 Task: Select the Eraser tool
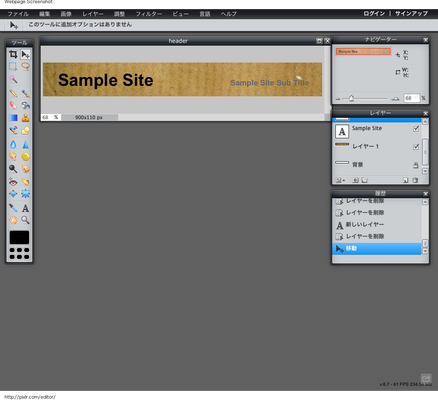pos(13,105)
